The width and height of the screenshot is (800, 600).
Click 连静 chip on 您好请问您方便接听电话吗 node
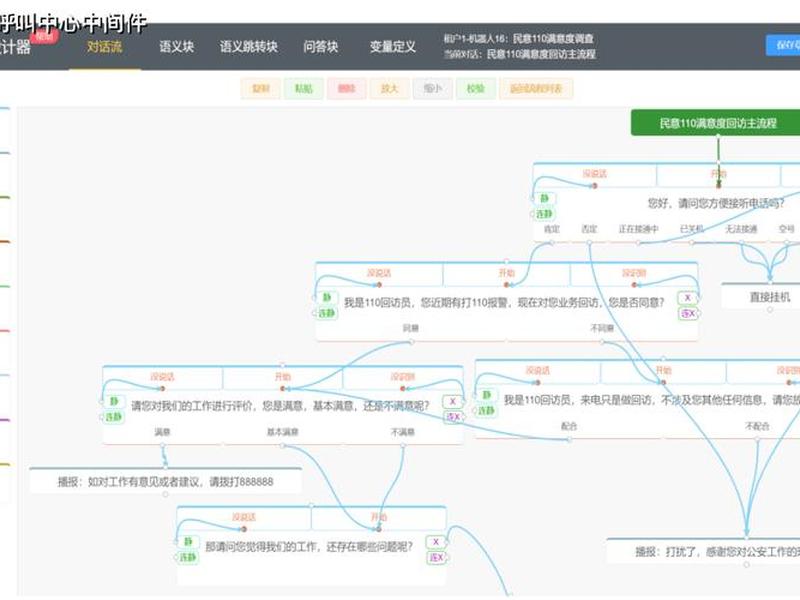[544, 214]
